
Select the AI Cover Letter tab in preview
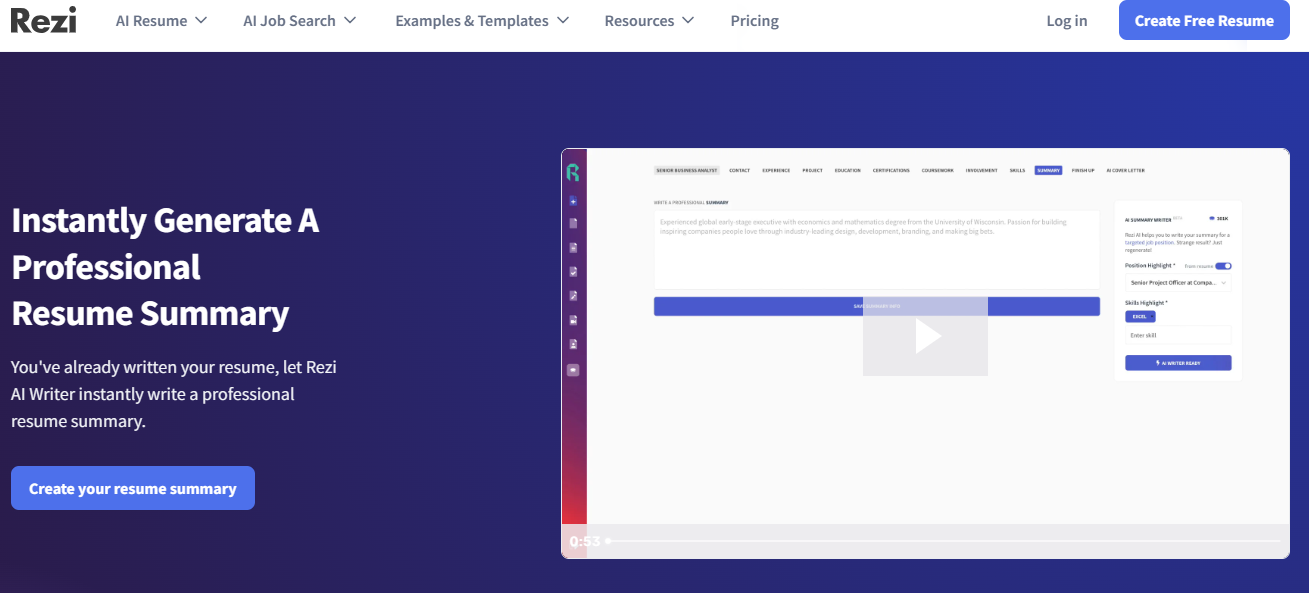click(x=1125, y=170)
